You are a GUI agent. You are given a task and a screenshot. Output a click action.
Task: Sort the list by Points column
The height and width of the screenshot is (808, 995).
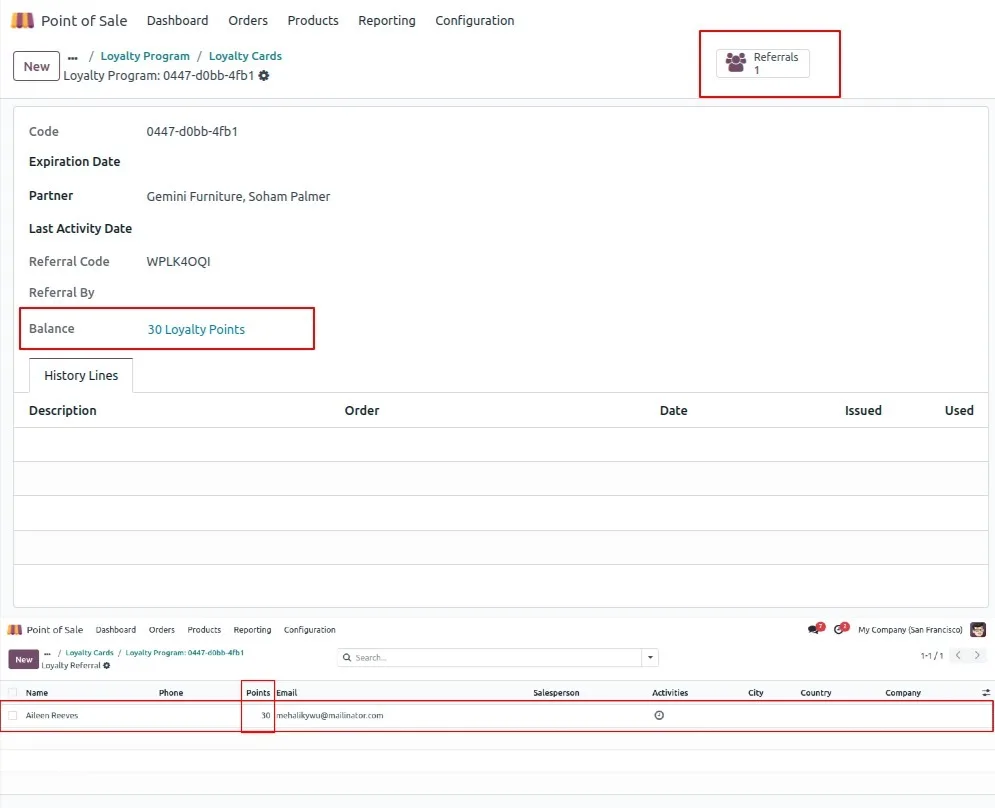258,692
